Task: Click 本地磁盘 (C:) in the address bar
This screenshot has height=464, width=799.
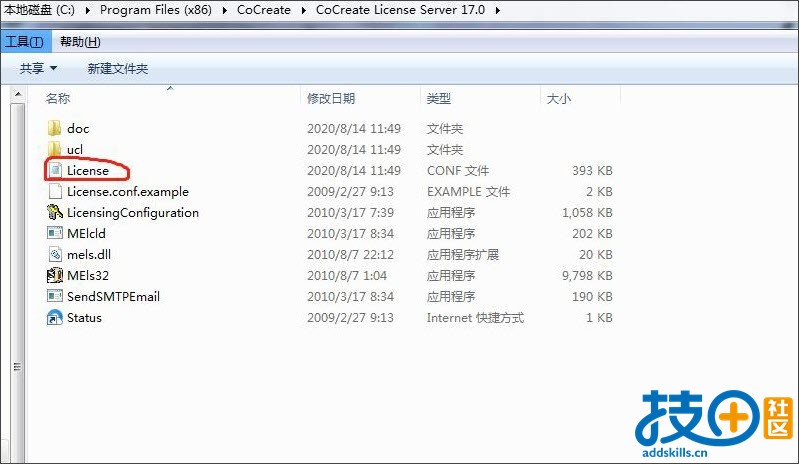Action: (40, 10)
